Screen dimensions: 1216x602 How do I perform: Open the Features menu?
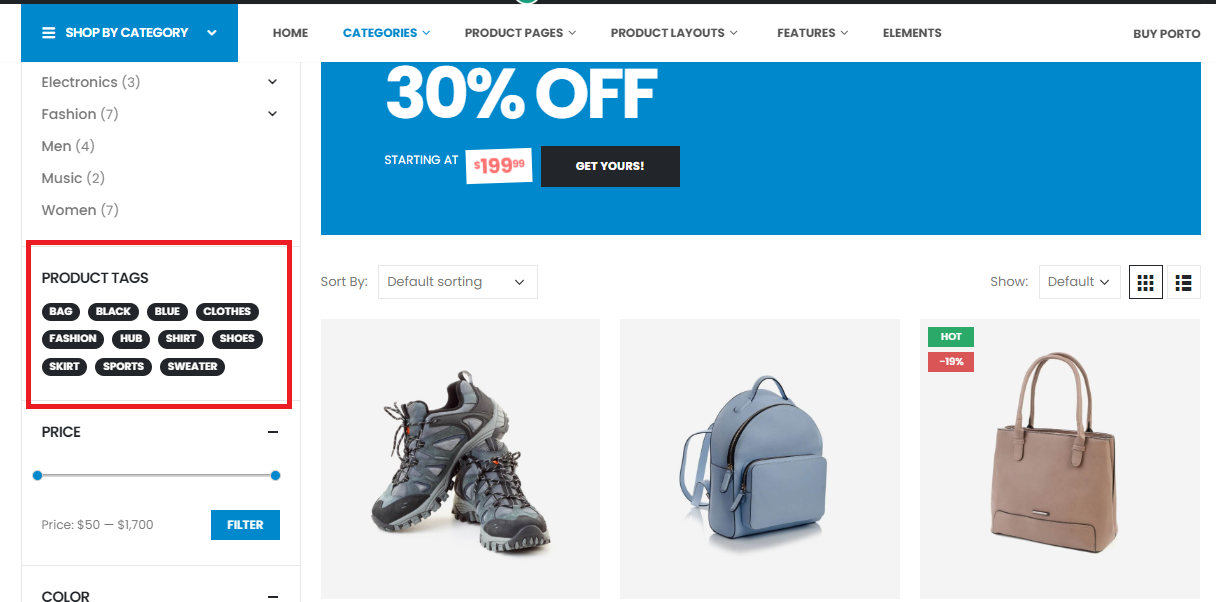[x=812, y=33]
